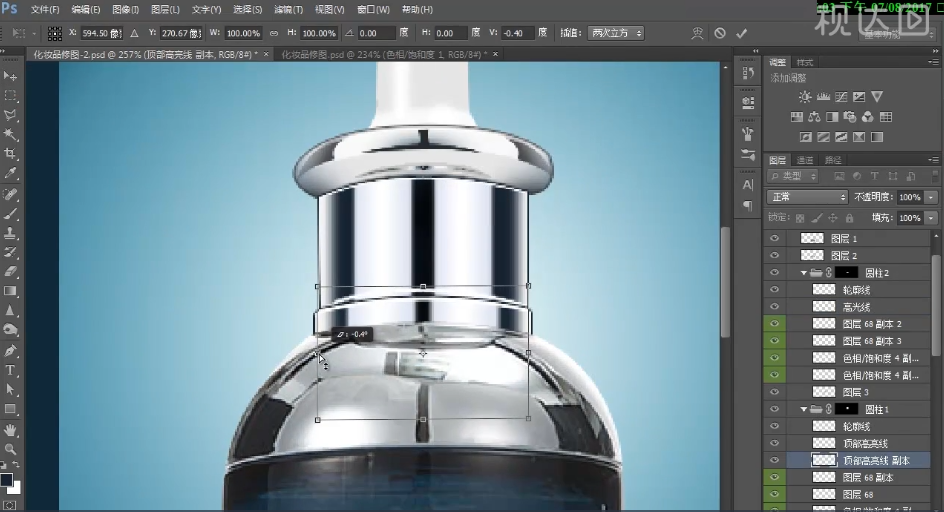Hide layer 图层 1
Screen dimensions: 944x512
pos(774,239)
